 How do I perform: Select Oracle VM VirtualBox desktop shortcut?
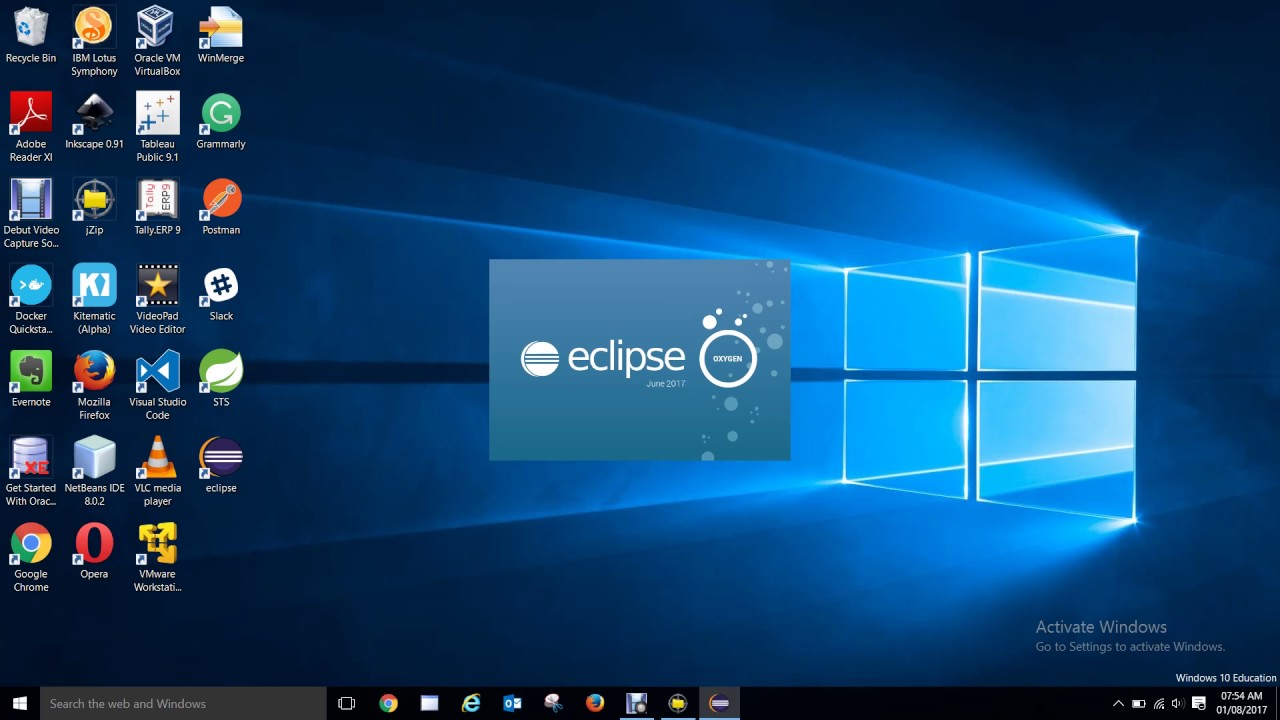(x=157, y=42)
